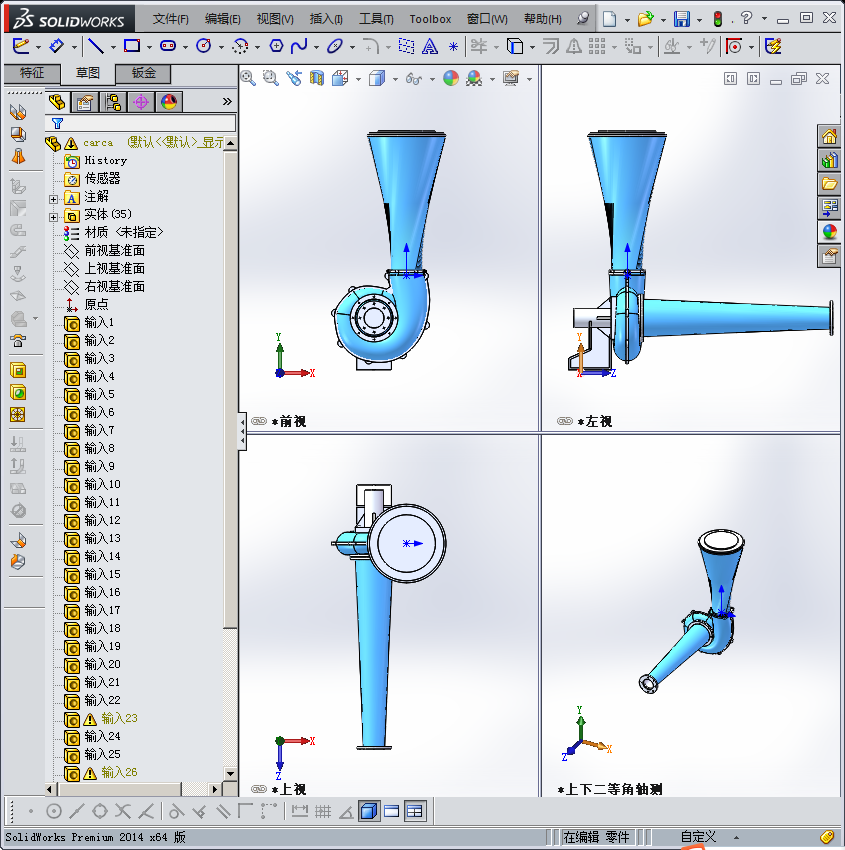The image size is (845, 850).
Task: Switch to the 草图 tab
Action: pyautogui.click(x=87, y=73)
